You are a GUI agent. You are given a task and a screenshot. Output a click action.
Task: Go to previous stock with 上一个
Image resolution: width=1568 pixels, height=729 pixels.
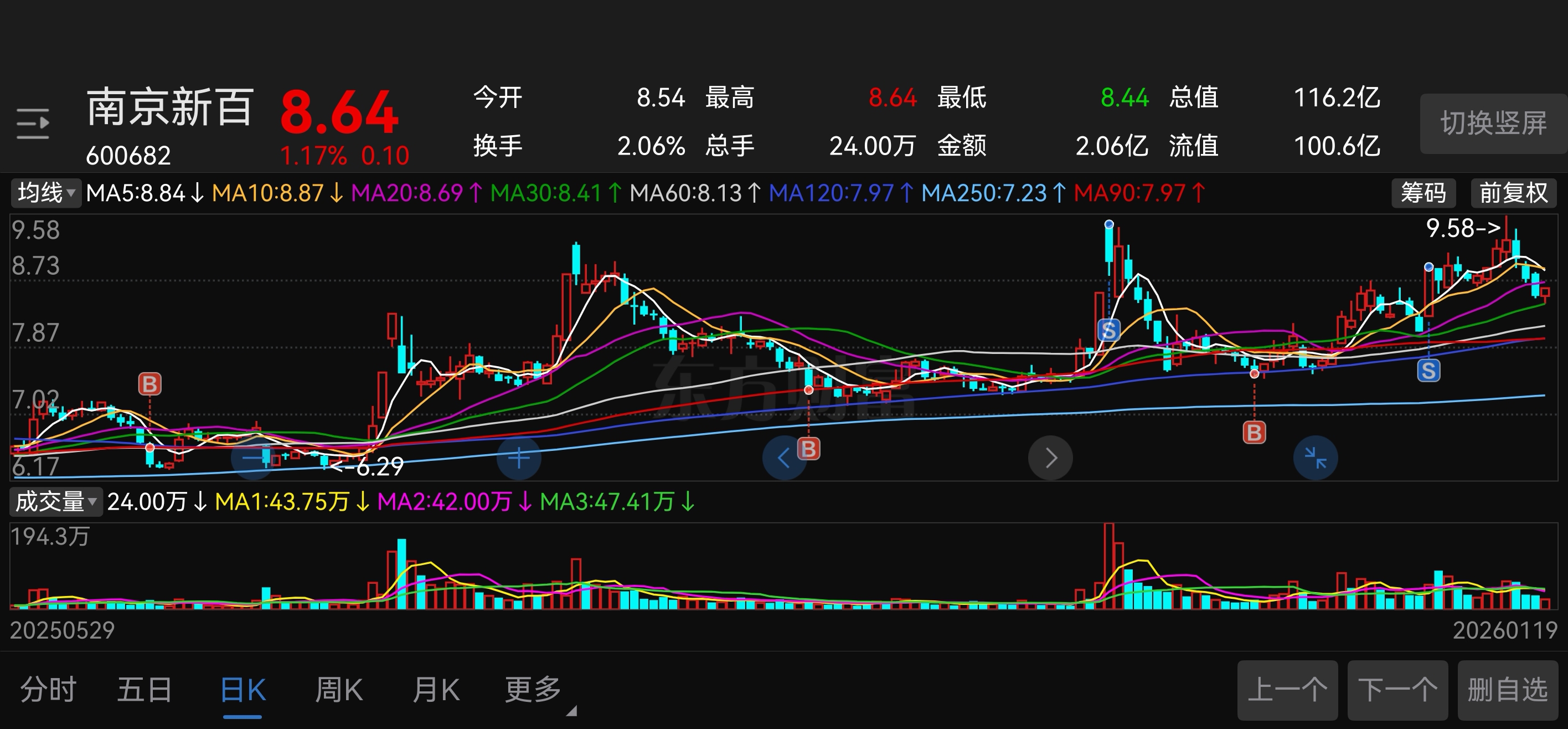pos(1287,690)
